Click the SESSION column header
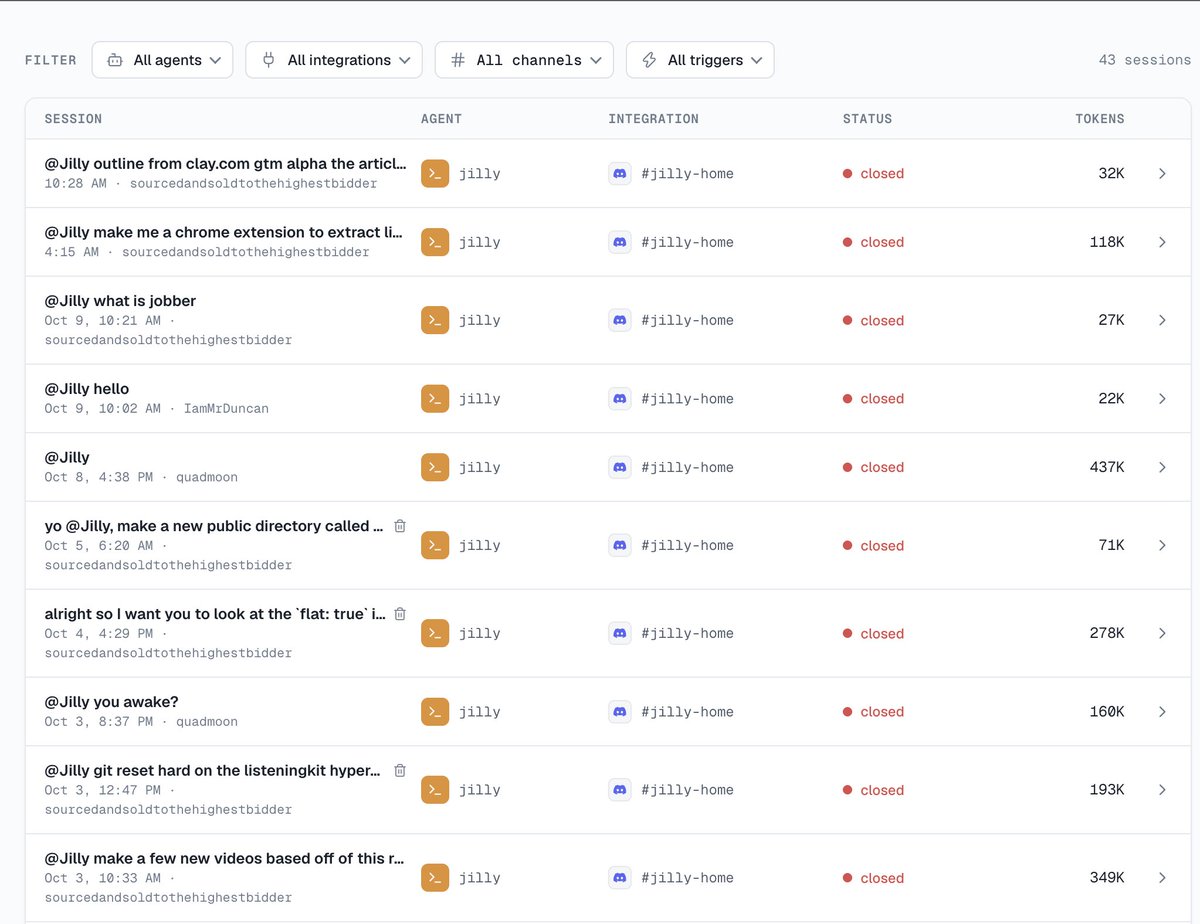The height and width of the screenshot is (924, 1200). tap(73, 119)
